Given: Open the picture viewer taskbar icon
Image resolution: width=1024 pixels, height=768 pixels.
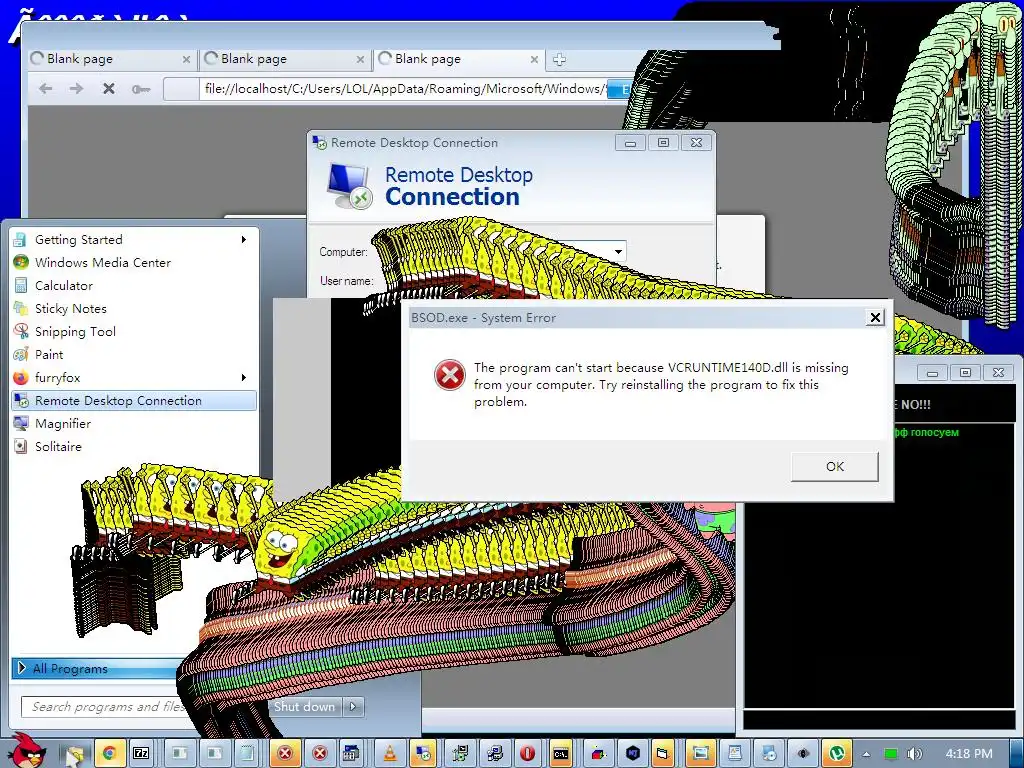Looking at the screenshot, I should pos(700,754).
